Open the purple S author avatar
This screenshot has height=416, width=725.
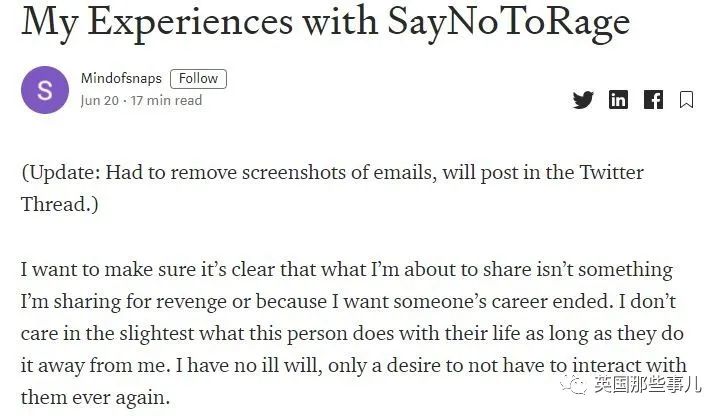pyautogui.click(x=45, y=90)
